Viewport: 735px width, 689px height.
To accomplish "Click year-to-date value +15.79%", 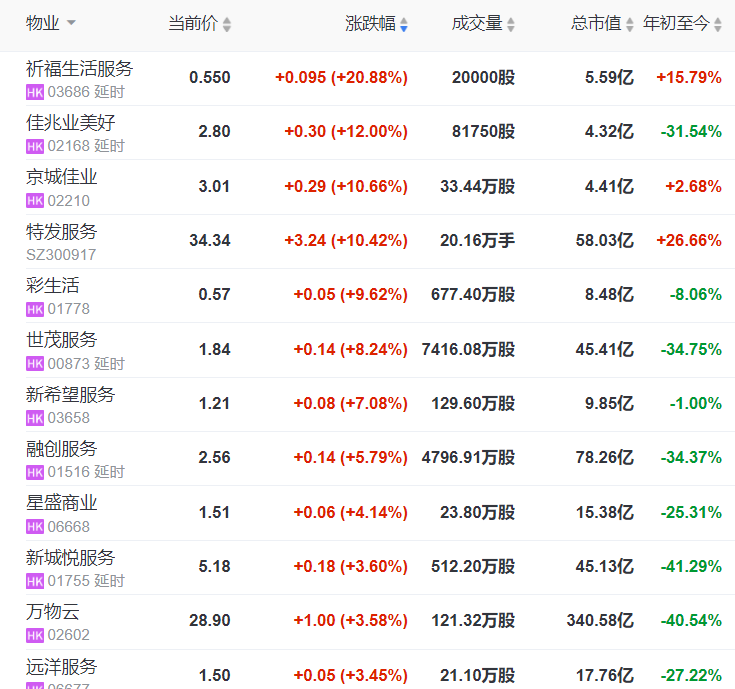I will (689, 77).
